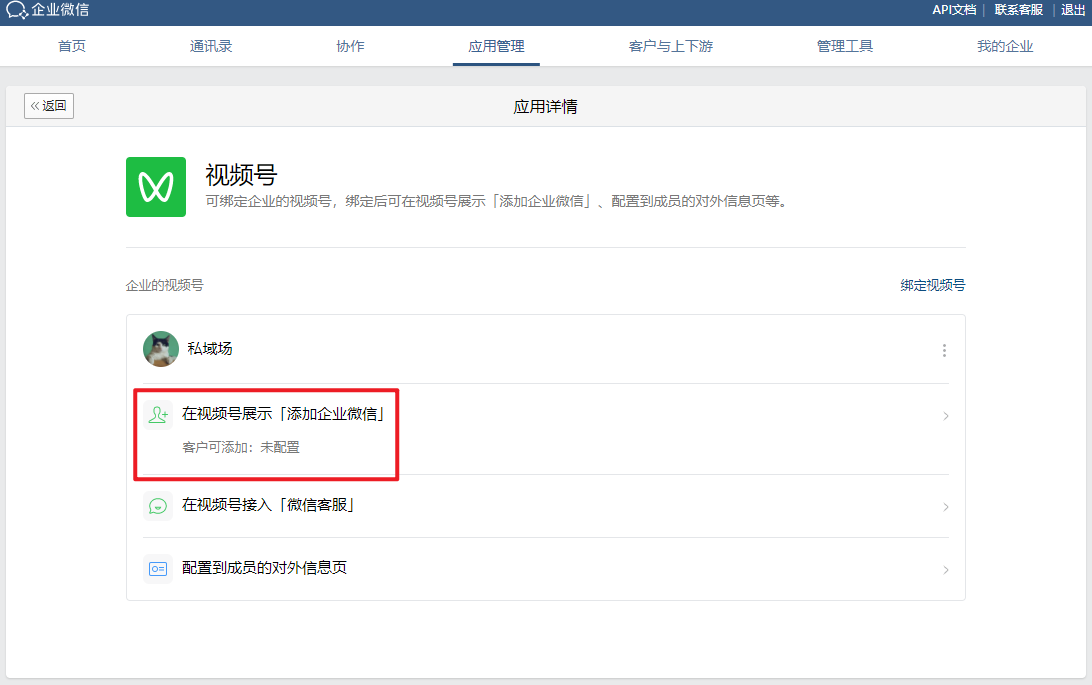
Task: Click the 企业的视频号 section label
Action: [164, 285]
